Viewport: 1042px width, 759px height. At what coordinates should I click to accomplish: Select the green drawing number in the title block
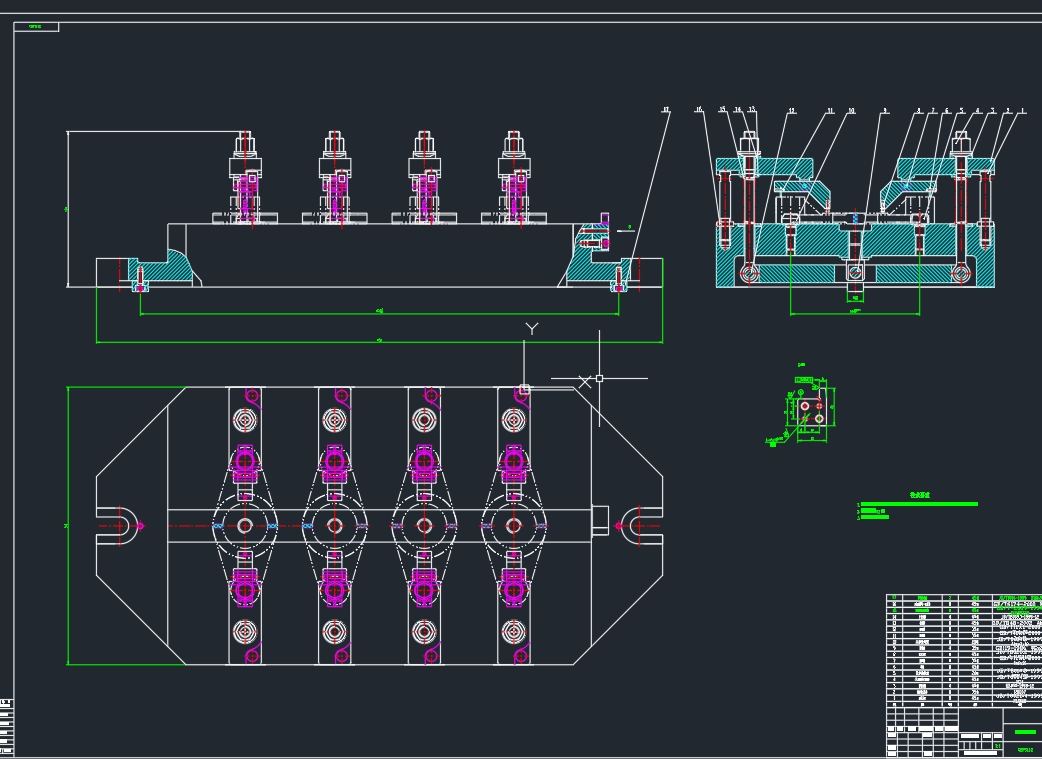click(1025, 750)
